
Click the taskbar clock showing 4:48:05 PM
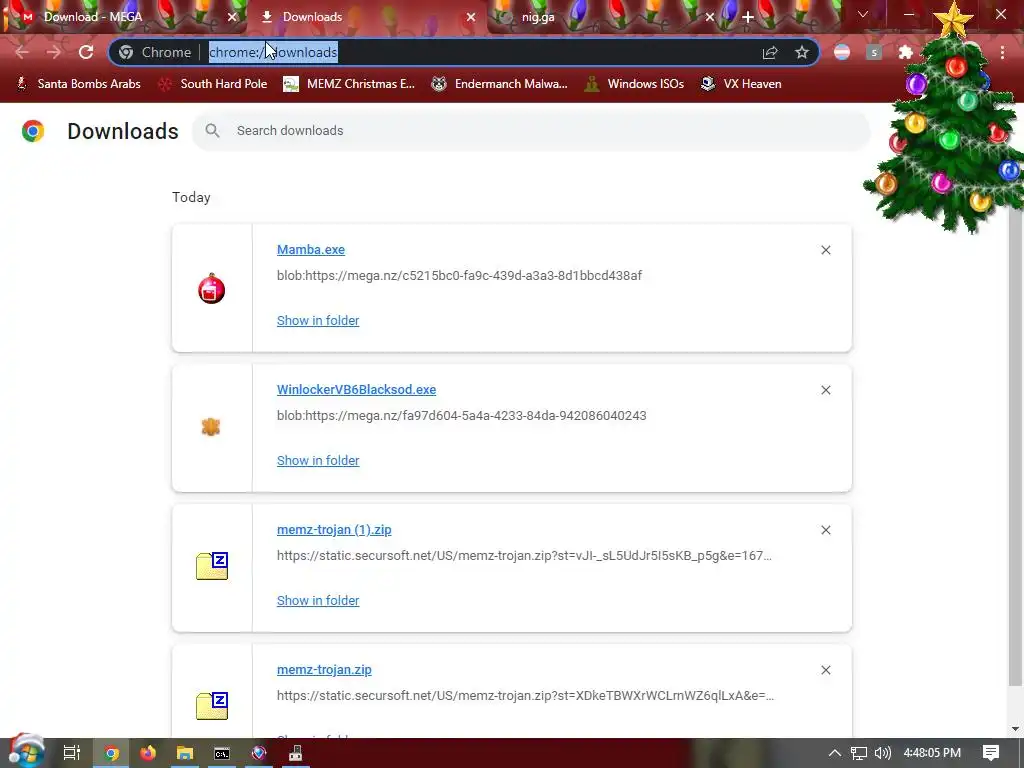[x=932, y=753]
